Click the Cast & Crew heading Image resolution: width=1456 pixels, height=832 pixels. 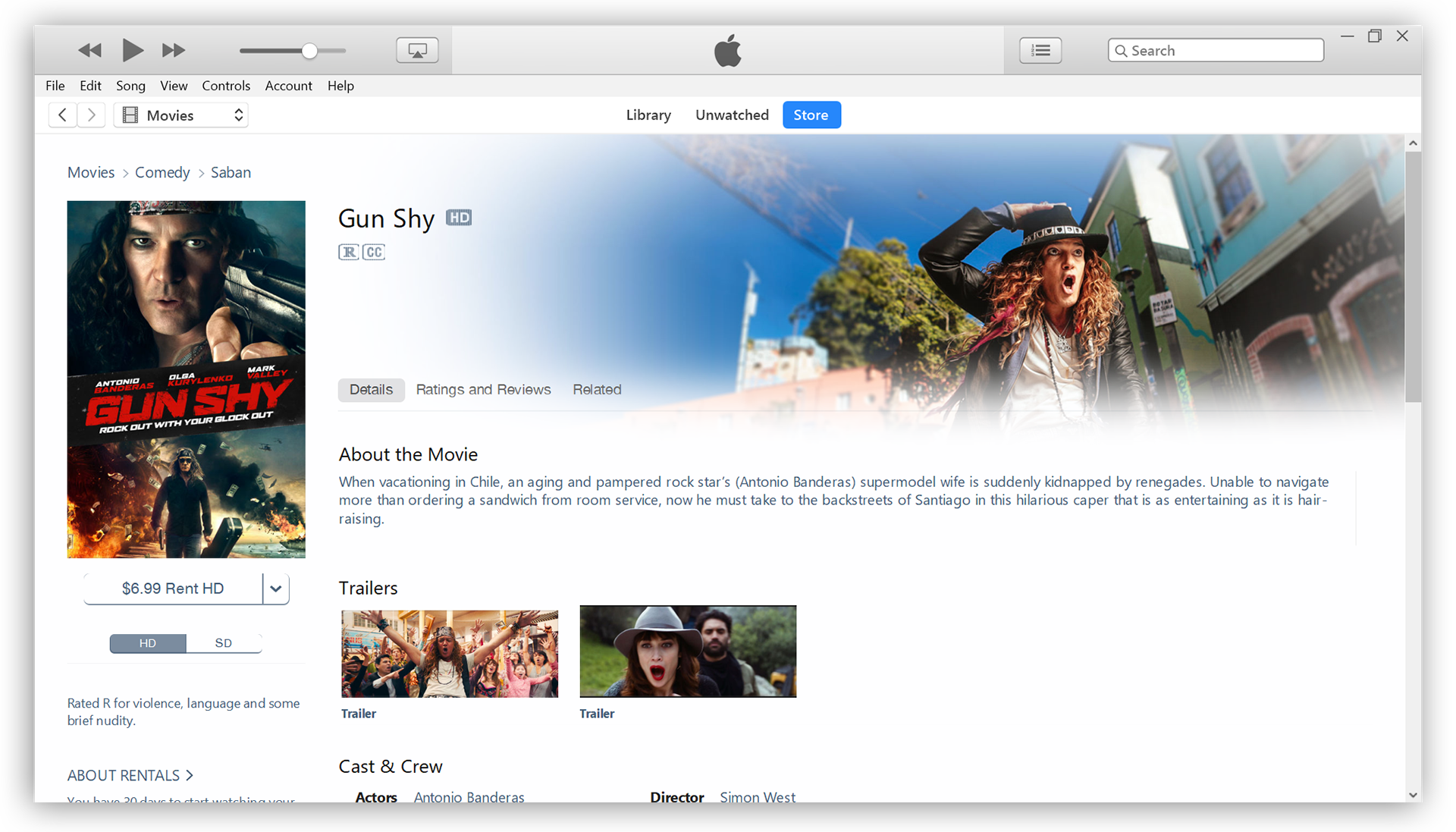coord(391,766)
